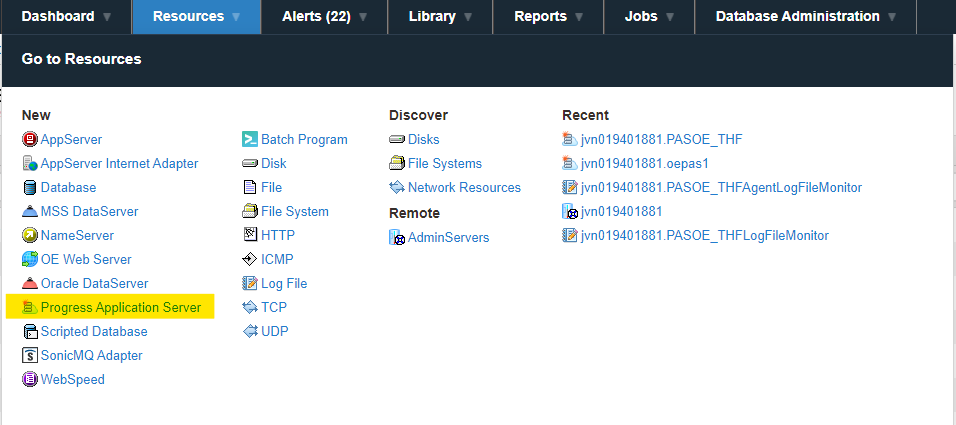956x425 pixels.
Task: Open jvn019401881.PASOE_THF recent link
Action: 662,140
